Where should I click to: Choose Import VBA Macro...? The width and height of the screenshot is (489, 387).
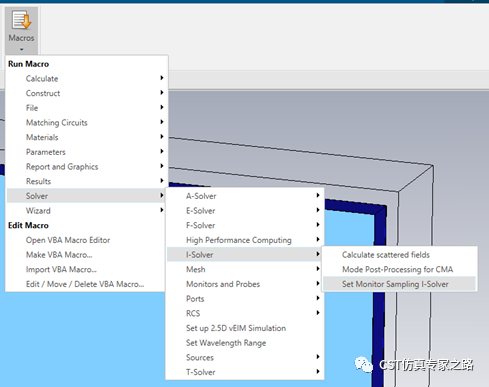click(86, 269)
